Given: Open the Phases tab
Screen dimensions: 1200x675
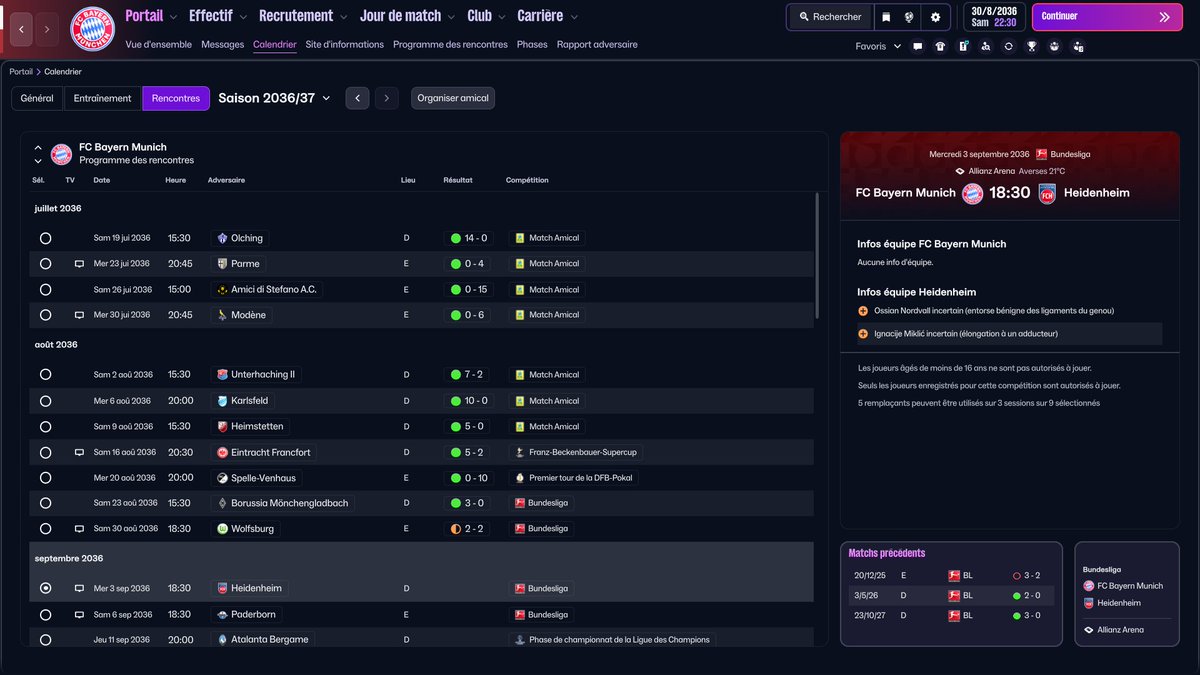Looking at the screenshot, I should tap(532, 45).
